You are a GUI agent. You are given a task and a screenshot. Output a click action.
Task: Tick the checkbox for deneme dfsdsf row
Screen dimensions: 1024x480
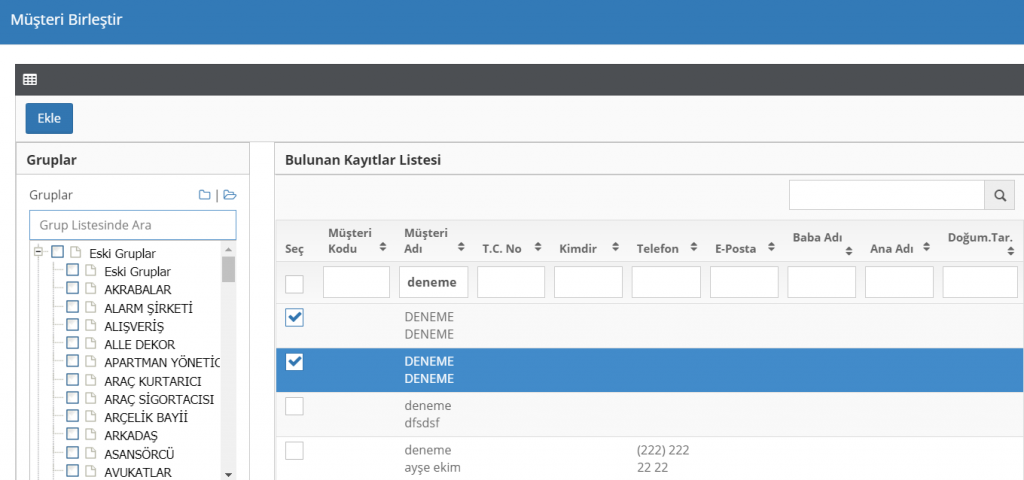294,406
